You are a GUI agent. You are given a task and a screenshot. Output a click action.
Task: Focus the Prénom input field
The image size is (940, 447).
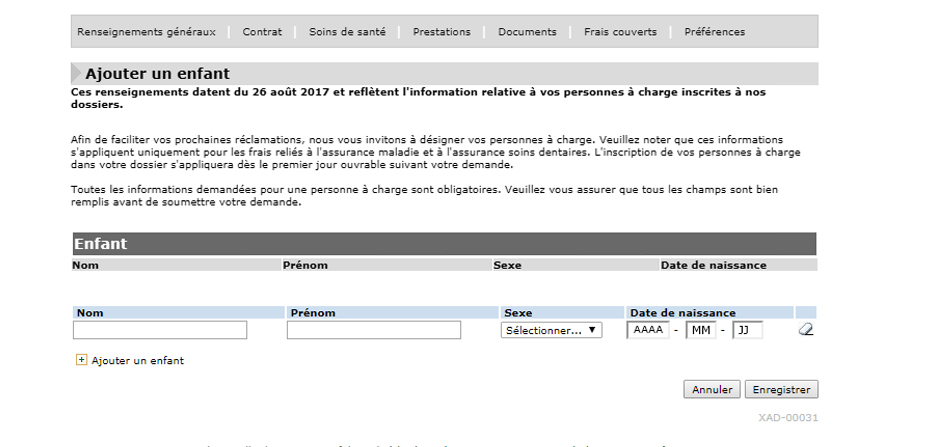tap(373, 330)
